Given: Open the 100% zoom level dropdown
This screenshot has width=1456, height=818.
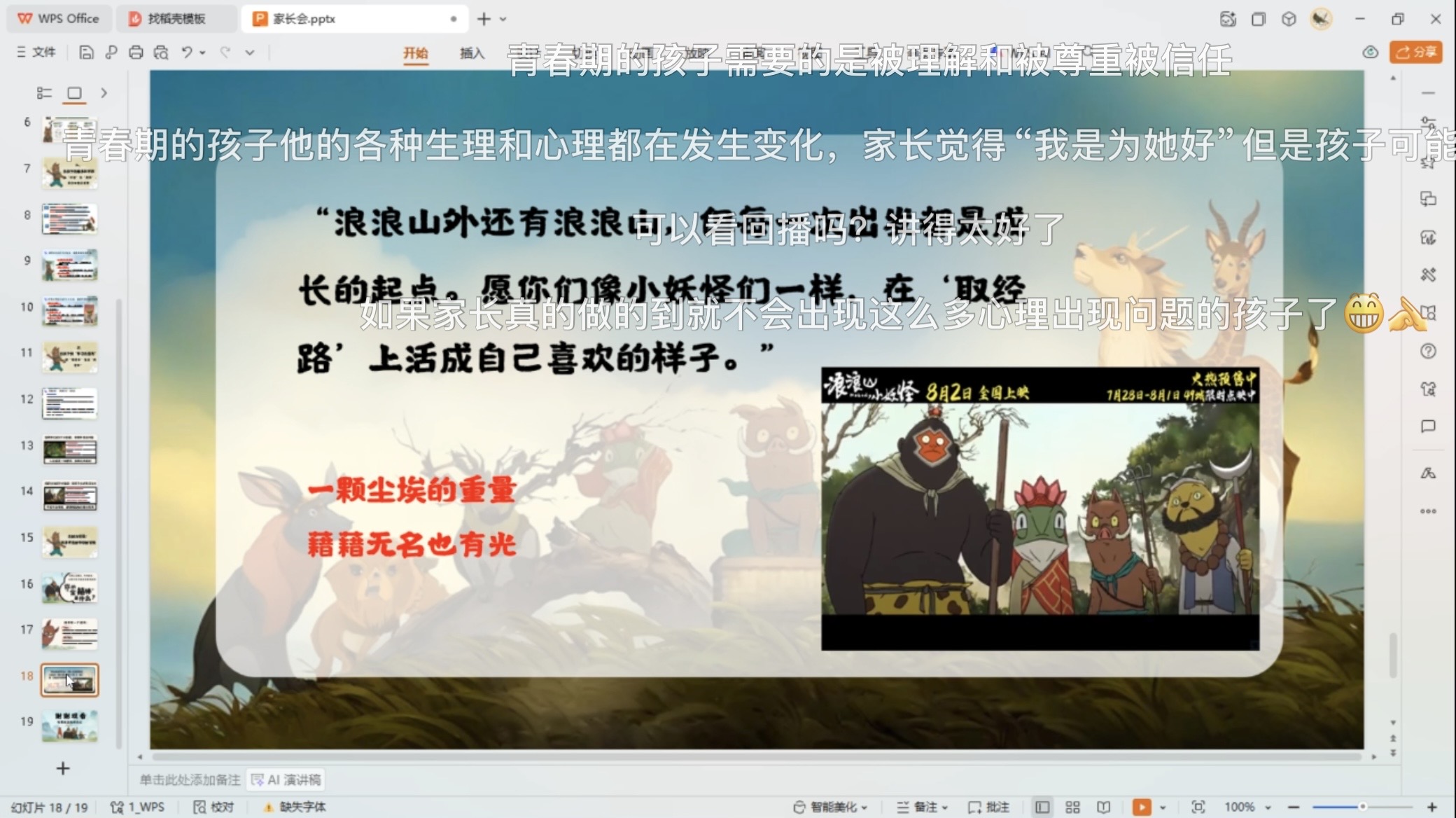Looking at the screenshot, I should [x=1247, y=807].
